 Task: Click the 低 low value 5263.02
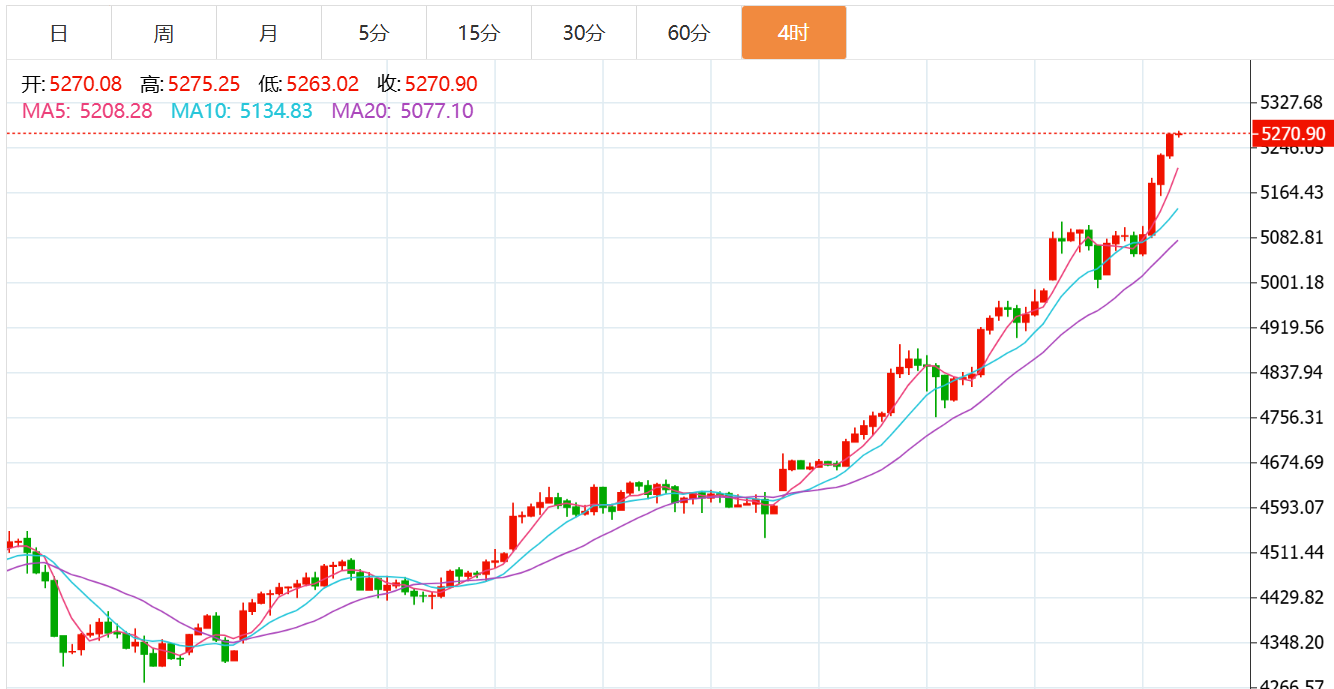(x=322, y=85)
